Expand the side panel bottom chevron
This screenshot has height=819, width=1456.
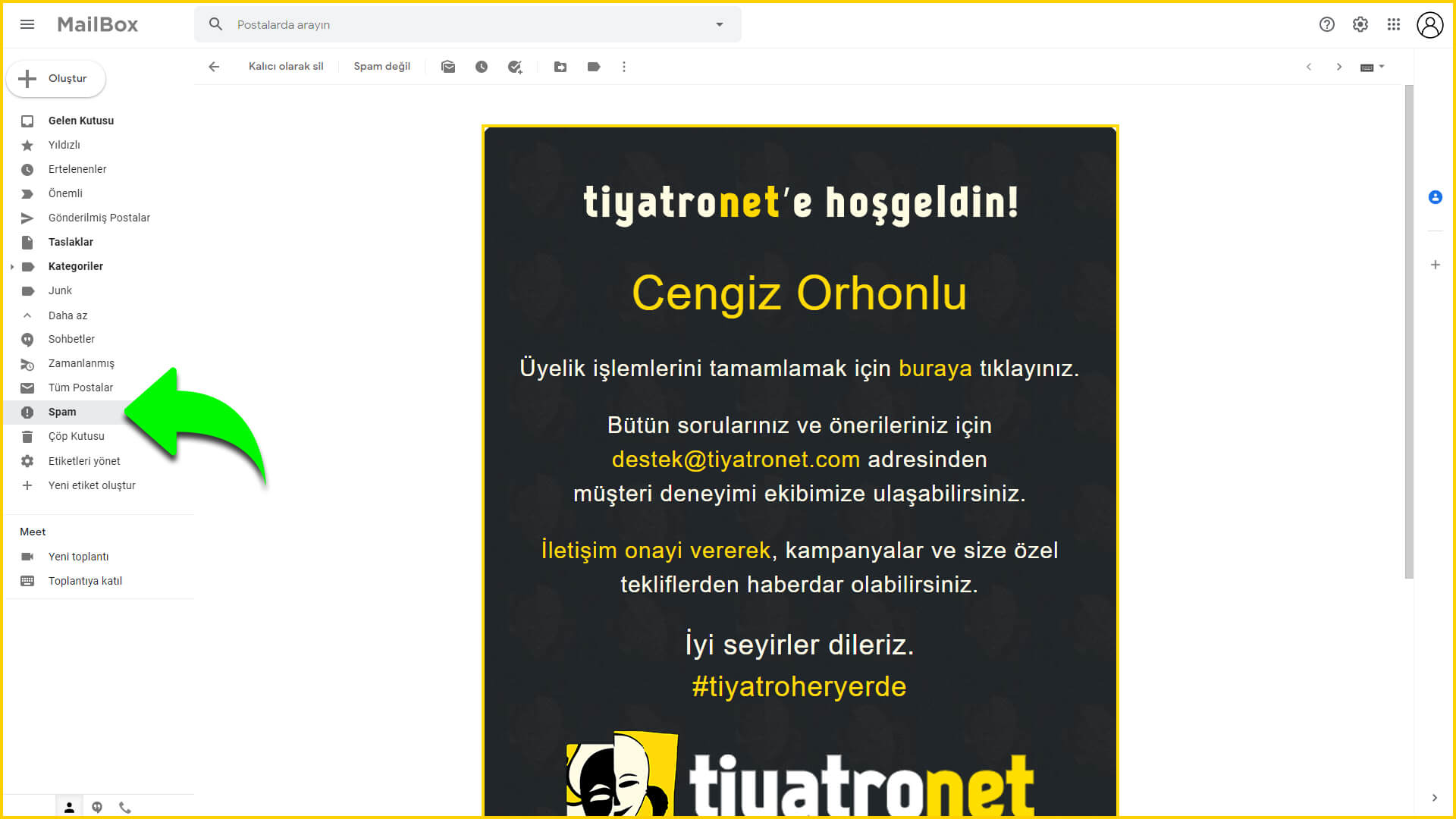(x=1434, y=798)
